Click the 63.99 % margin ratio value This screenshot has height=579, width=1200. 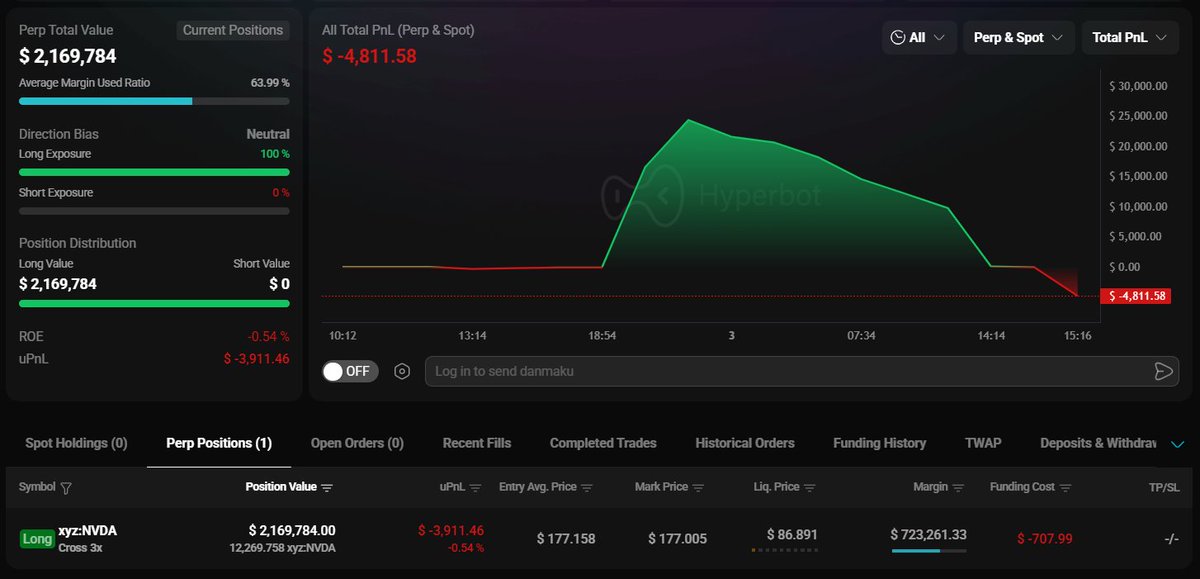[270, 83]
